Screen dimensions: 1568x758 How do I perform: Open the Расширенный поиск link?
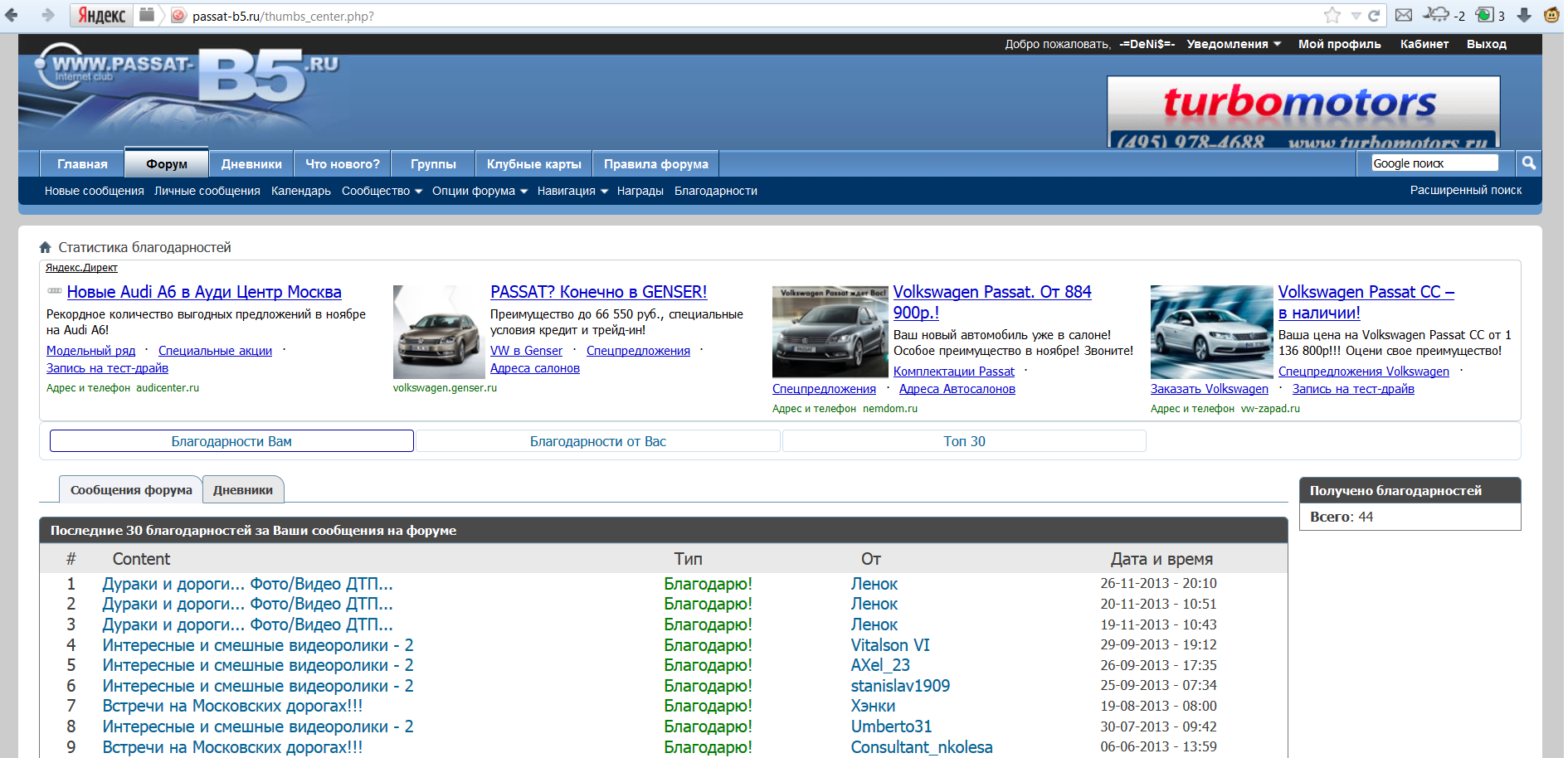(1465, 190)
